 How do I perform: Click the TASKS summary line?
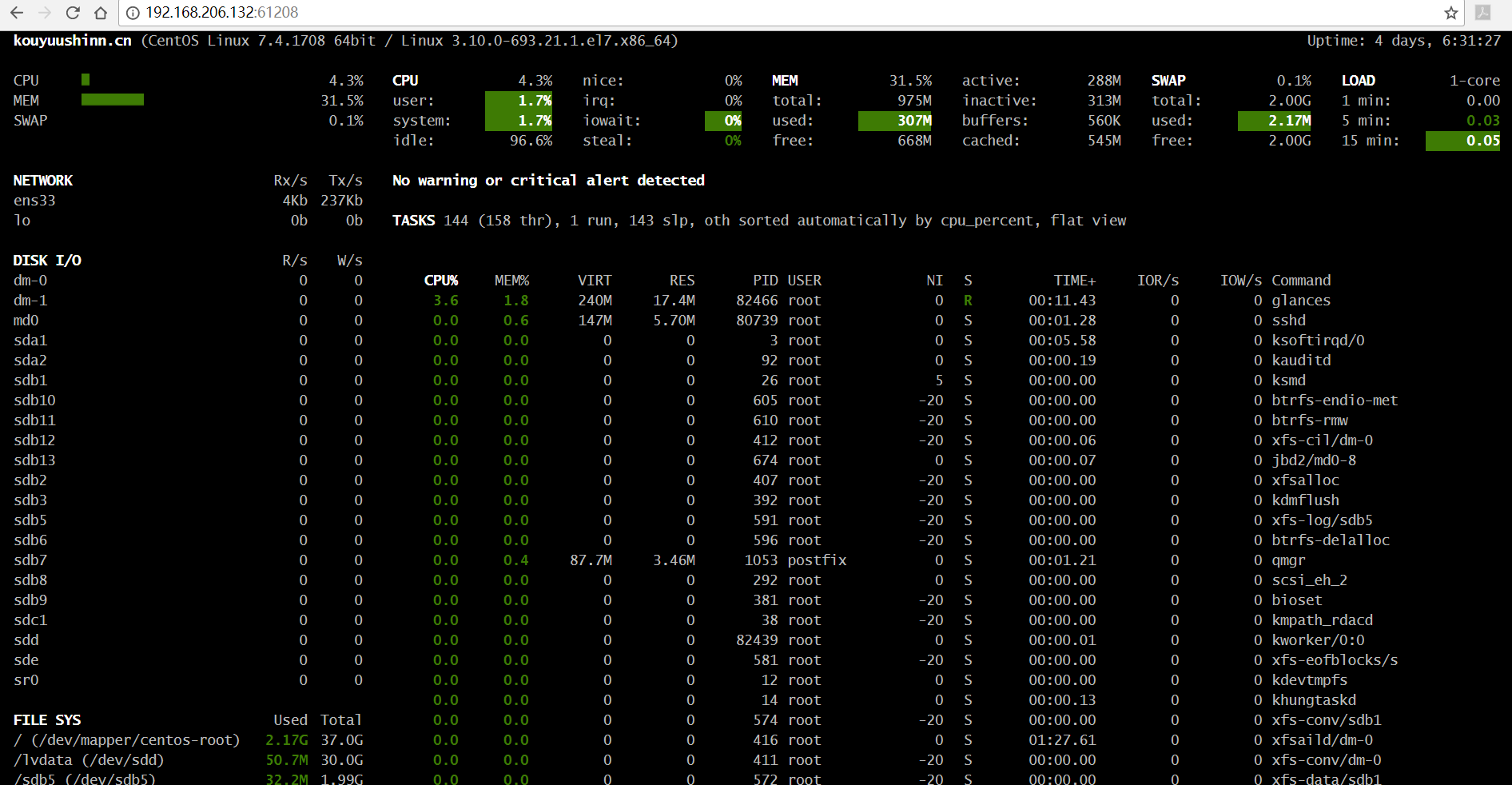[759, 221]
